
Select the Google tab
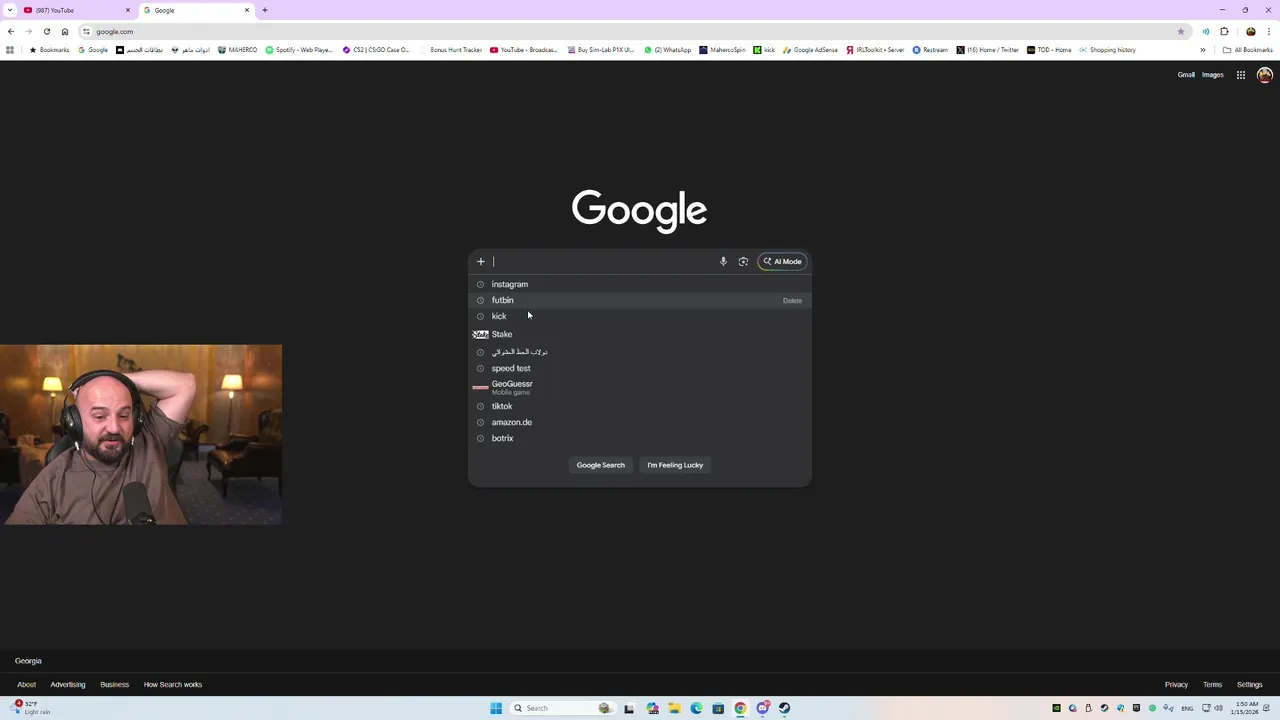click(195, 10)
